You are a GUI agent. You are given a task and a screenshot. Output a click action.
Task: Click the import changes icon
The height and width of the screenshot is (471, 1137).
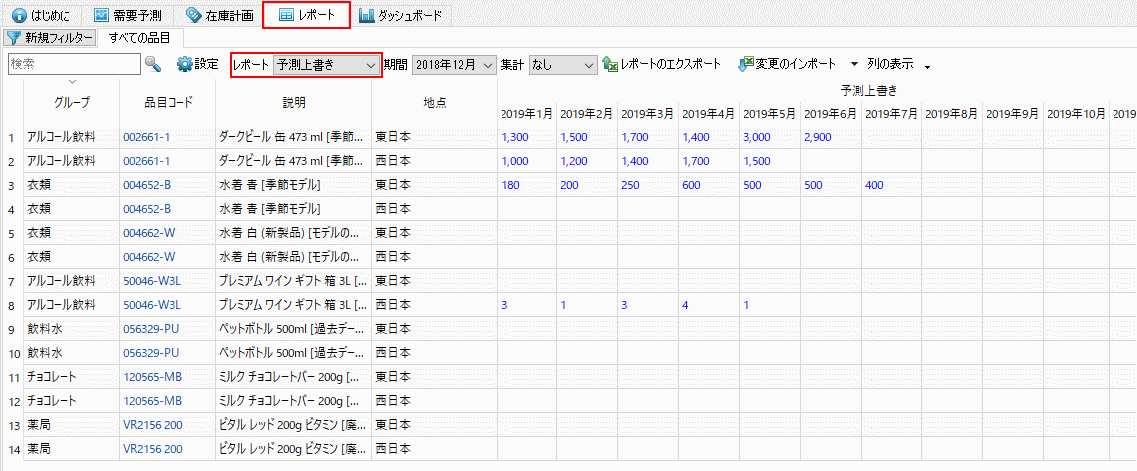pyautogui.click(x=745, y=64)
